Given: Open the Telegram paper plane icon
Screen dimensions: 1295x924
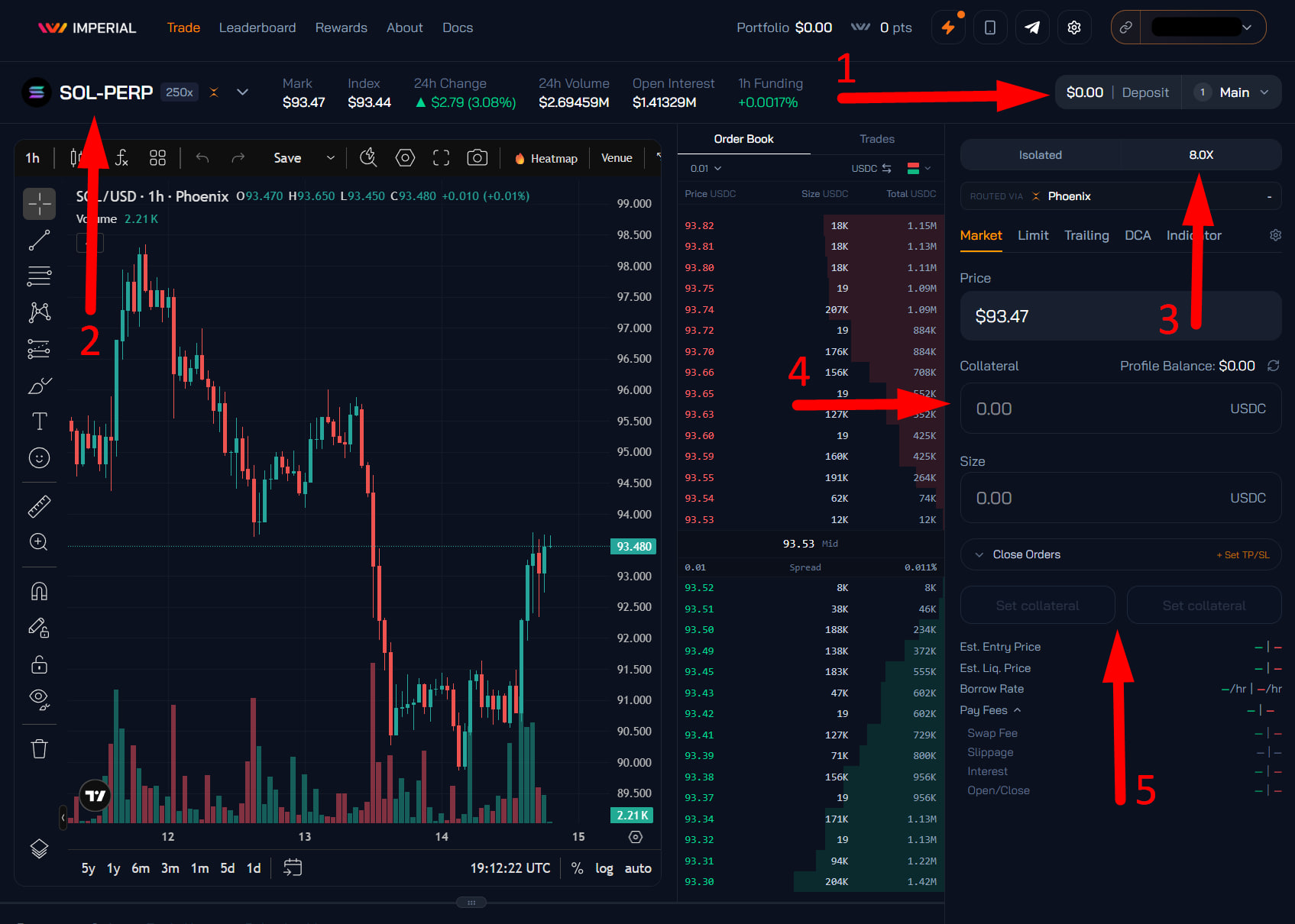Looking at the screenshot, I should click(x=1032, y=27).
